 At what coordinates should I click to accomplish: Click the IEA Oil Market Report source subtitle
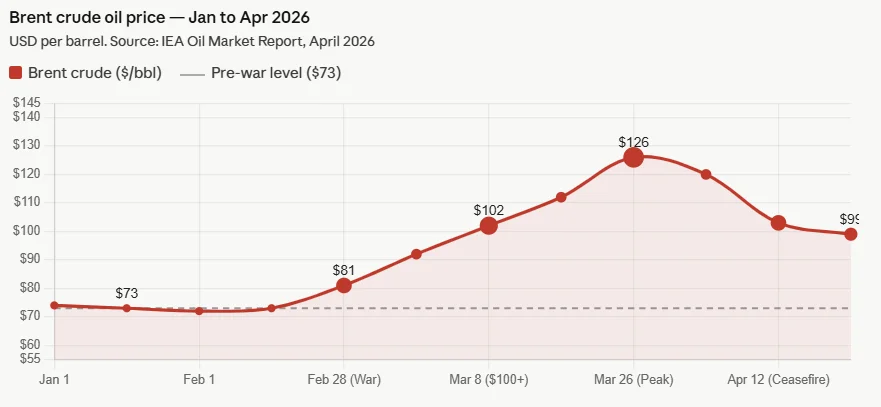point(191,41)
